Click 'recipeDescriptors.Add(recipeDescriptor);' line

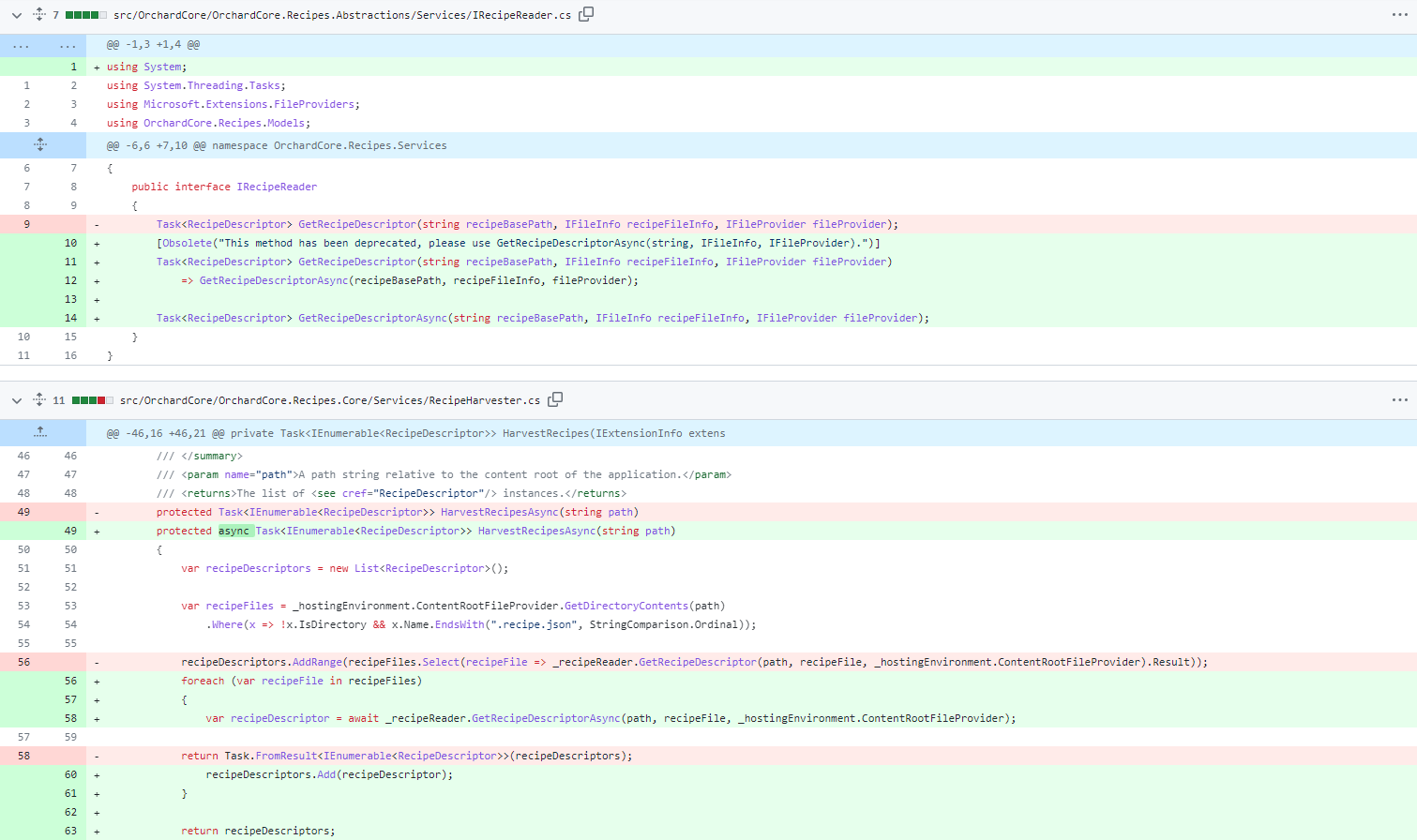click(x=329, y=774)
